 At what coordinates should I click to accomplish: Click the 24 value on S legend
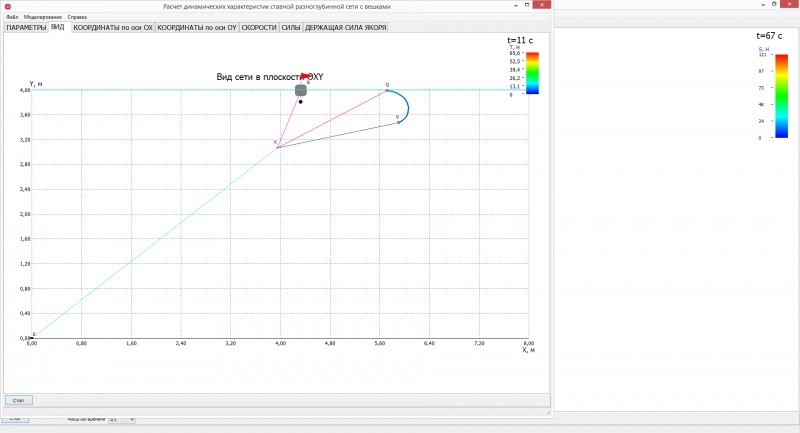pos(761,121)
